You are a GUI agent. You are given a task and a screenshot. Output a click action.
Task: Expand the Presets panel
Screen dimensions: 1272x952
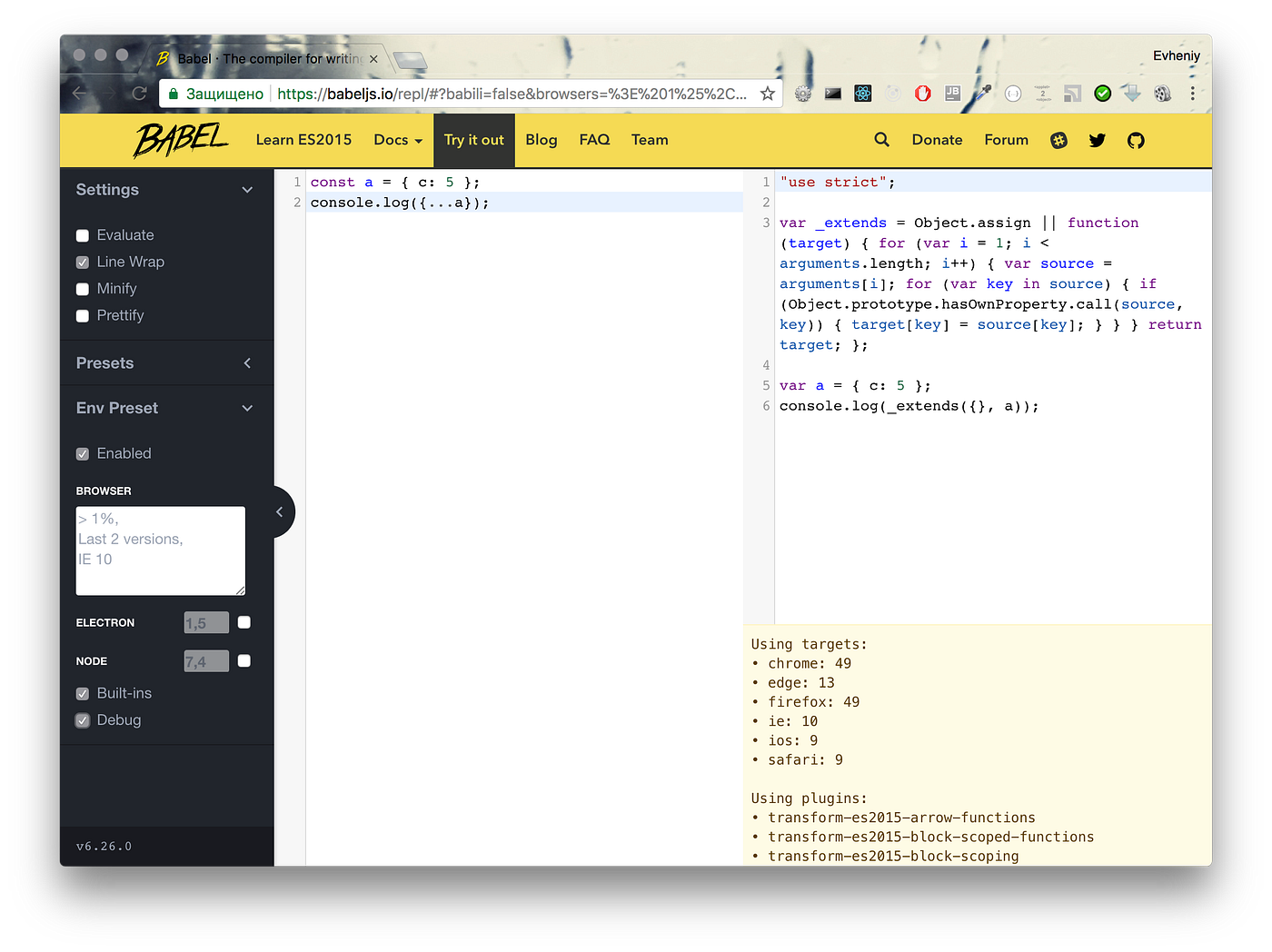(x=247, y=362)
